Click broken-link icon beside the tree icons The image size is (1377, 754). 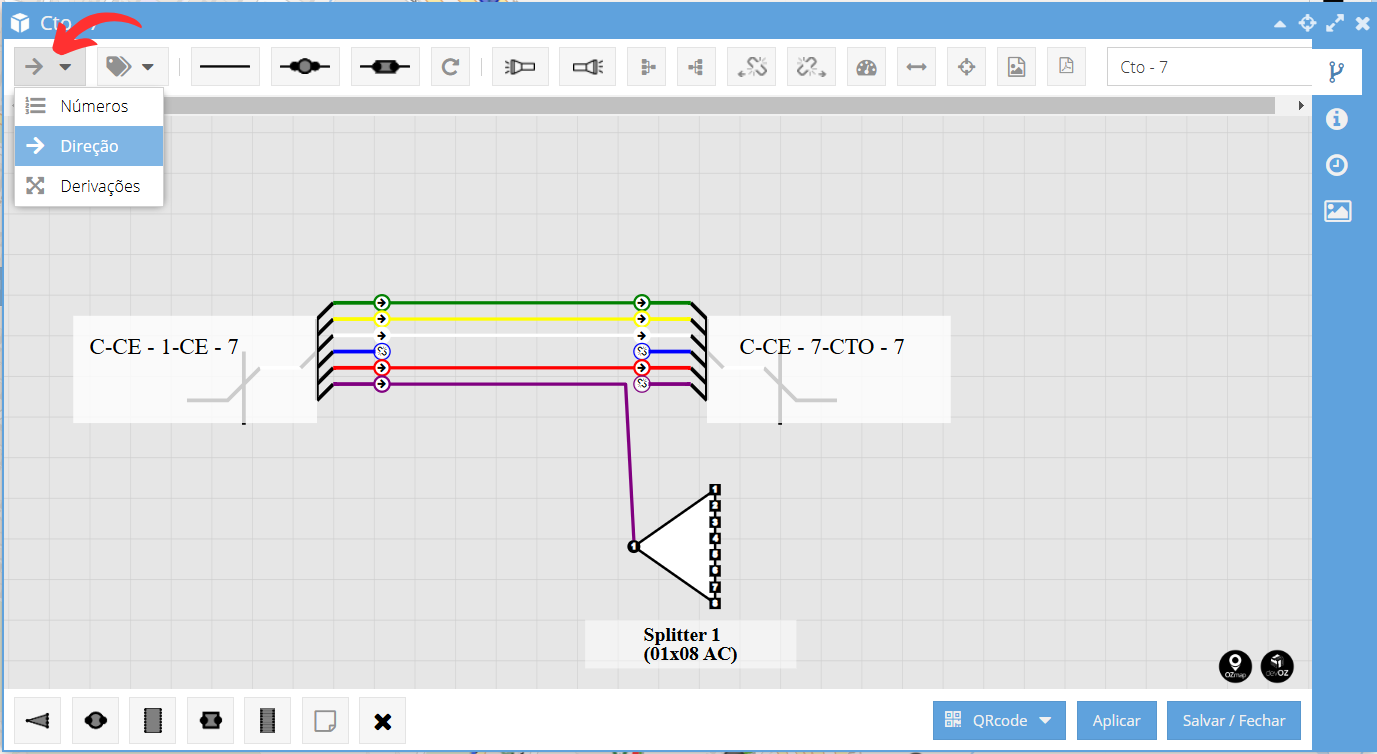point(752,67)
